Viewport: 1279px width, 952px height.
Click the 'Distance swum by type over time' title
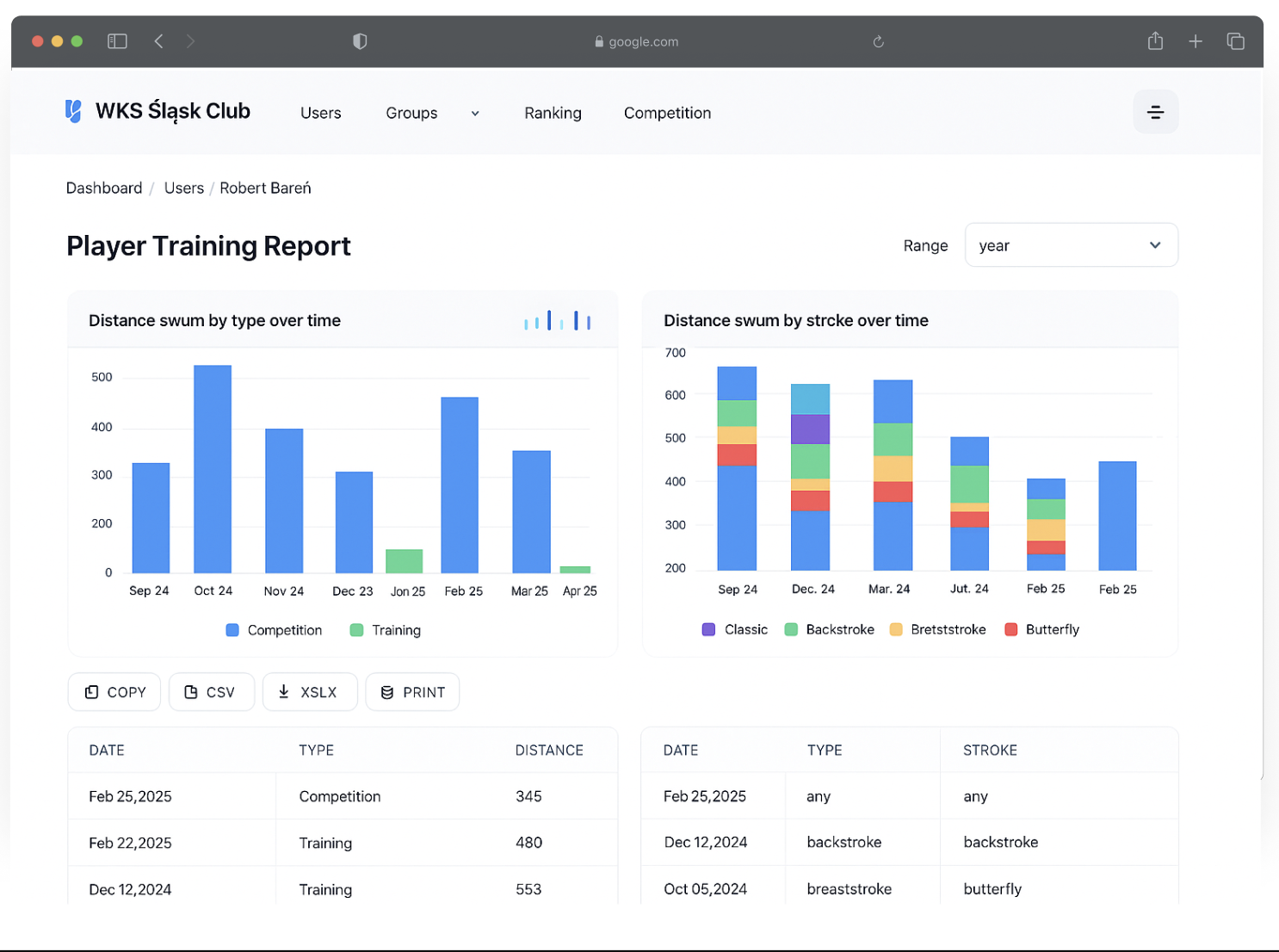click(214, 320)
